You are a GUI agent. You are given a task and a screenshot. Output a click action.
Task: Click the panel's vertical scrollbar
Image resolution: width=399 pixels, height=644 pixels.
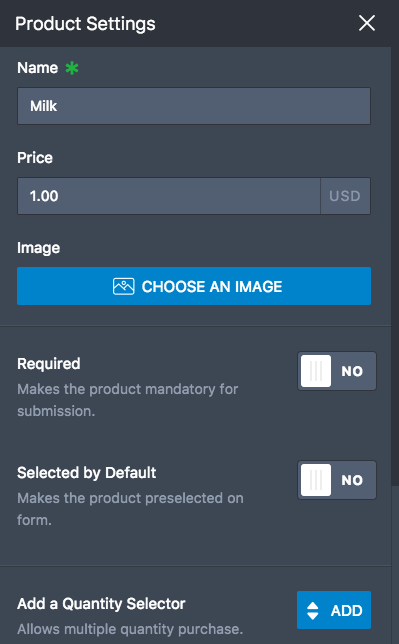pos(395,267)
